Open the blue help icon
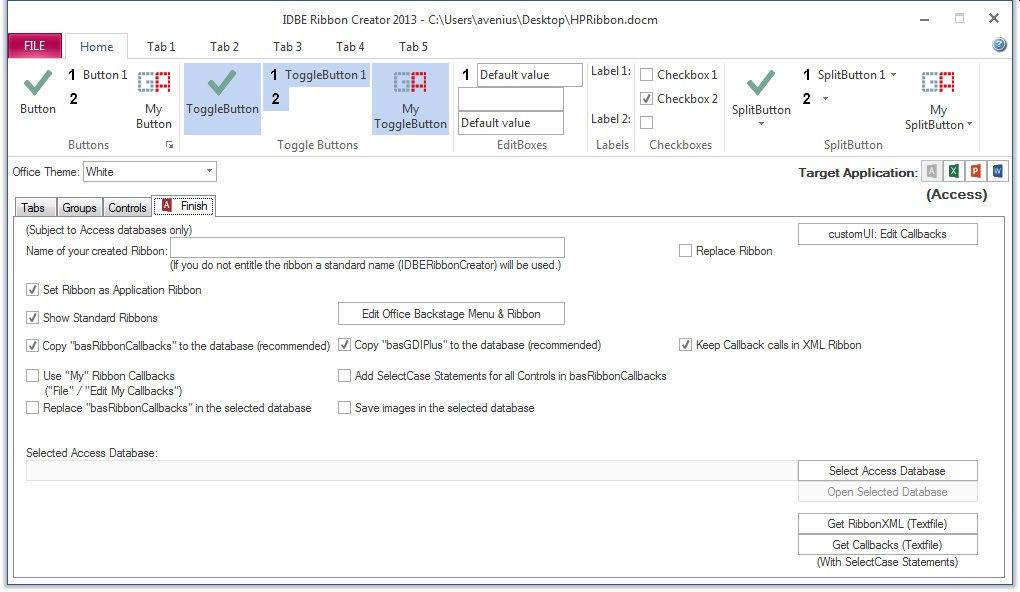1020x592 pixels. tap(999, 45)
